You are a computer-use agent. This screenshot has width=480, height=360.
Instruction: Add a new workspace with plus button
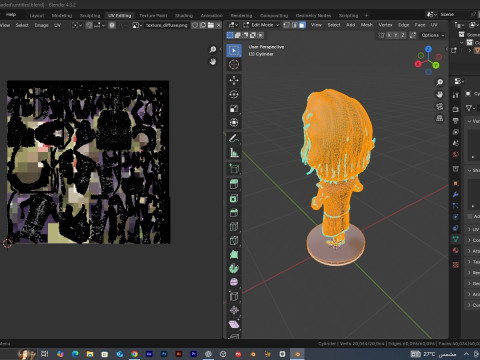pos(366,15)
